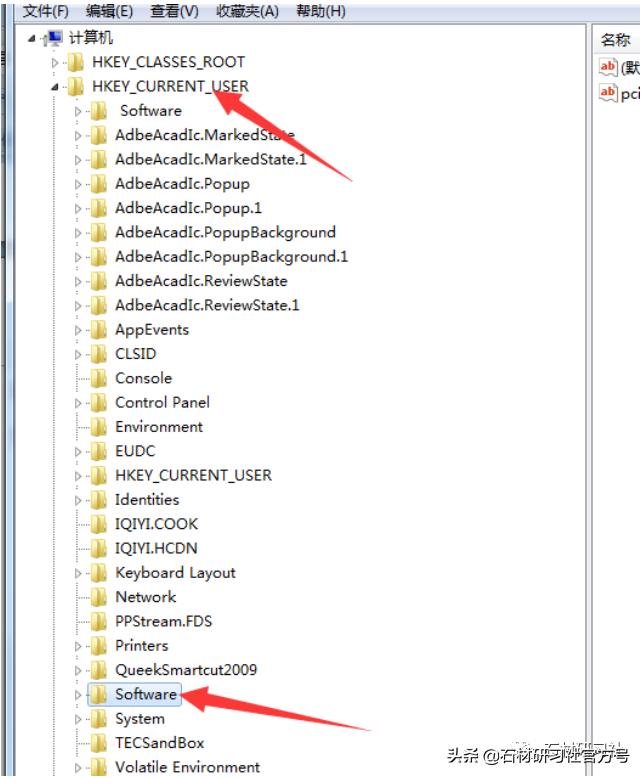Select the Printers key label

coord(142,646)
